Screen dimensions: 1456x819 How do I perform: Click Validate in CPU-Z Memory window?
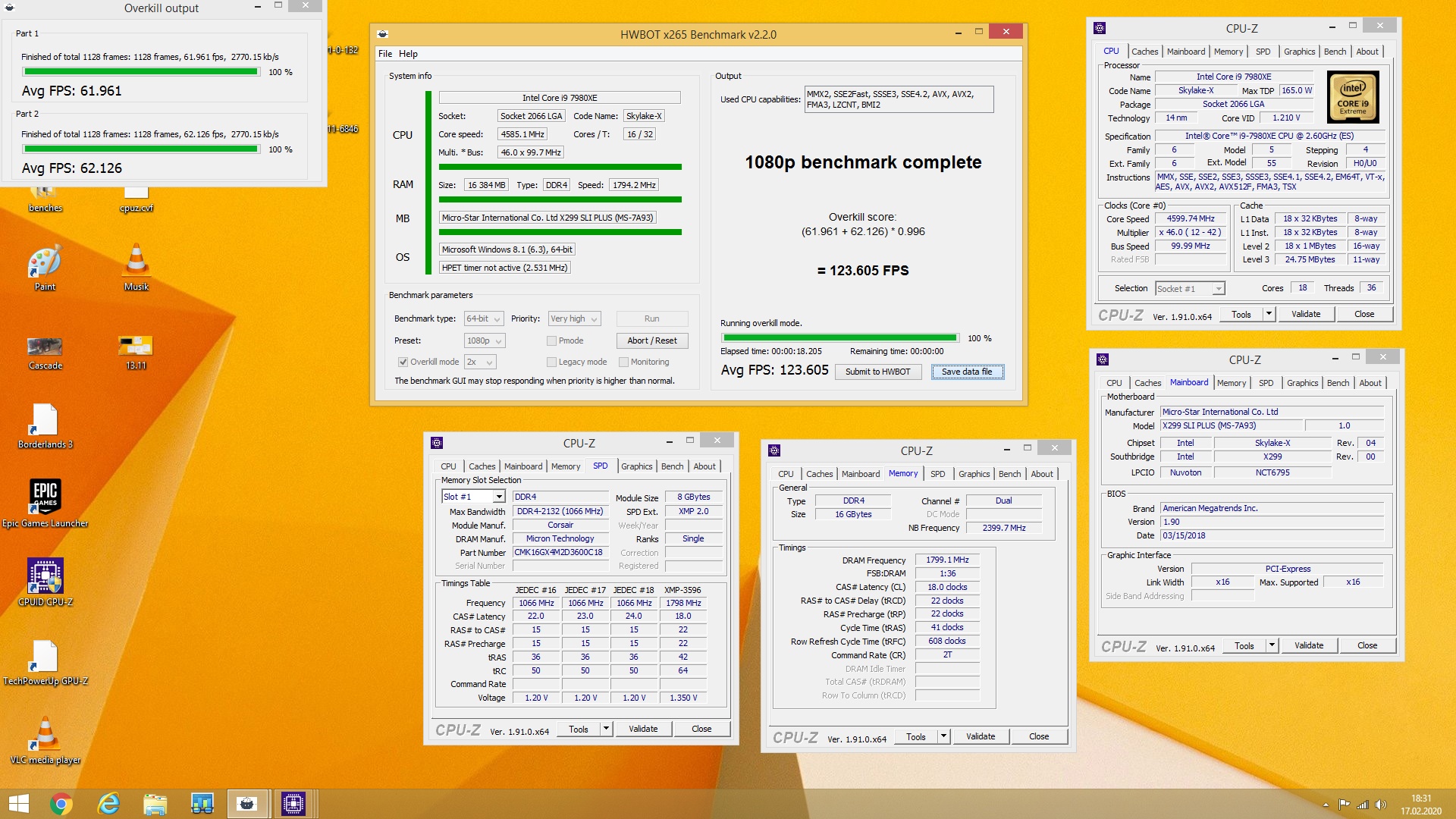coord(981,736)
